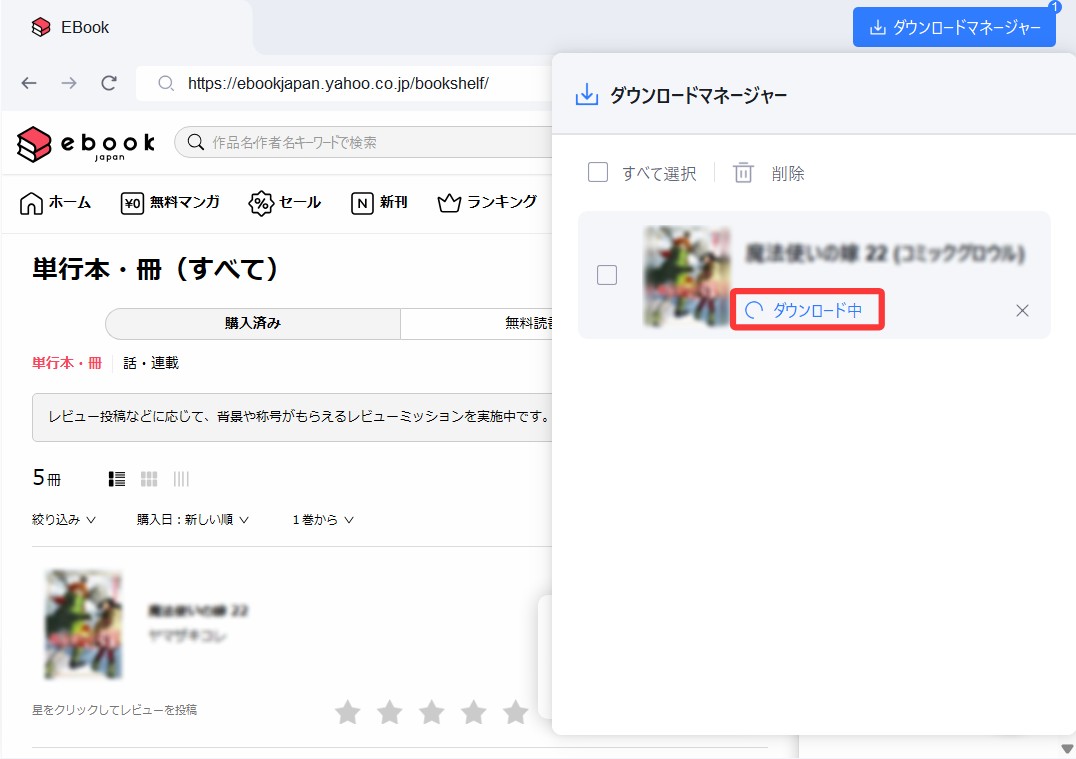The image size is (1076, 759).
Task: Open the ランキング menu item
Action: click(488, 203)
